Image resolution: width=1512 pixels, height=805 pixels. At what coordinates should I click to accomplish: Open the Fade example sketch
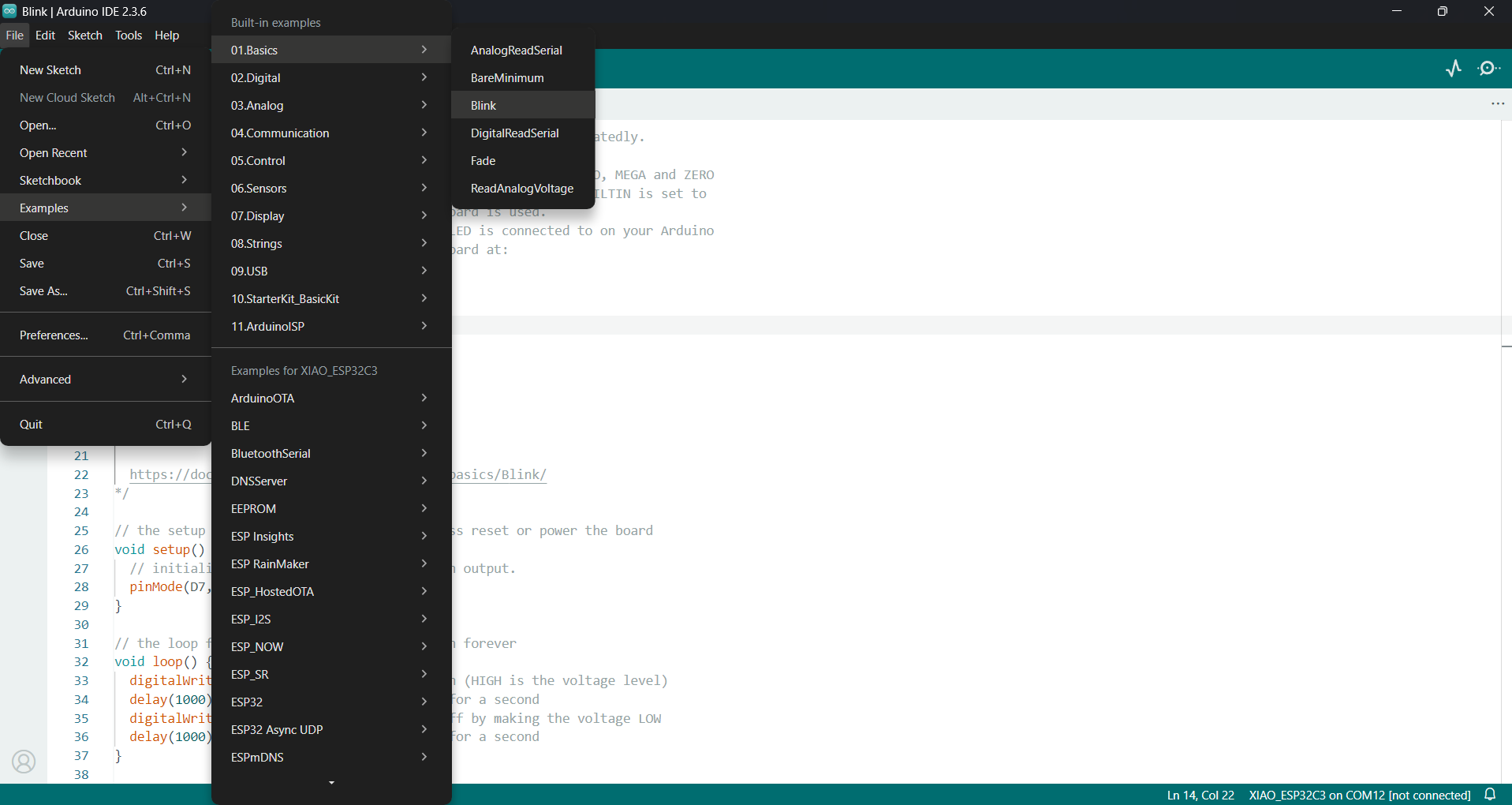pyautogui.click(x=523, y=161)
